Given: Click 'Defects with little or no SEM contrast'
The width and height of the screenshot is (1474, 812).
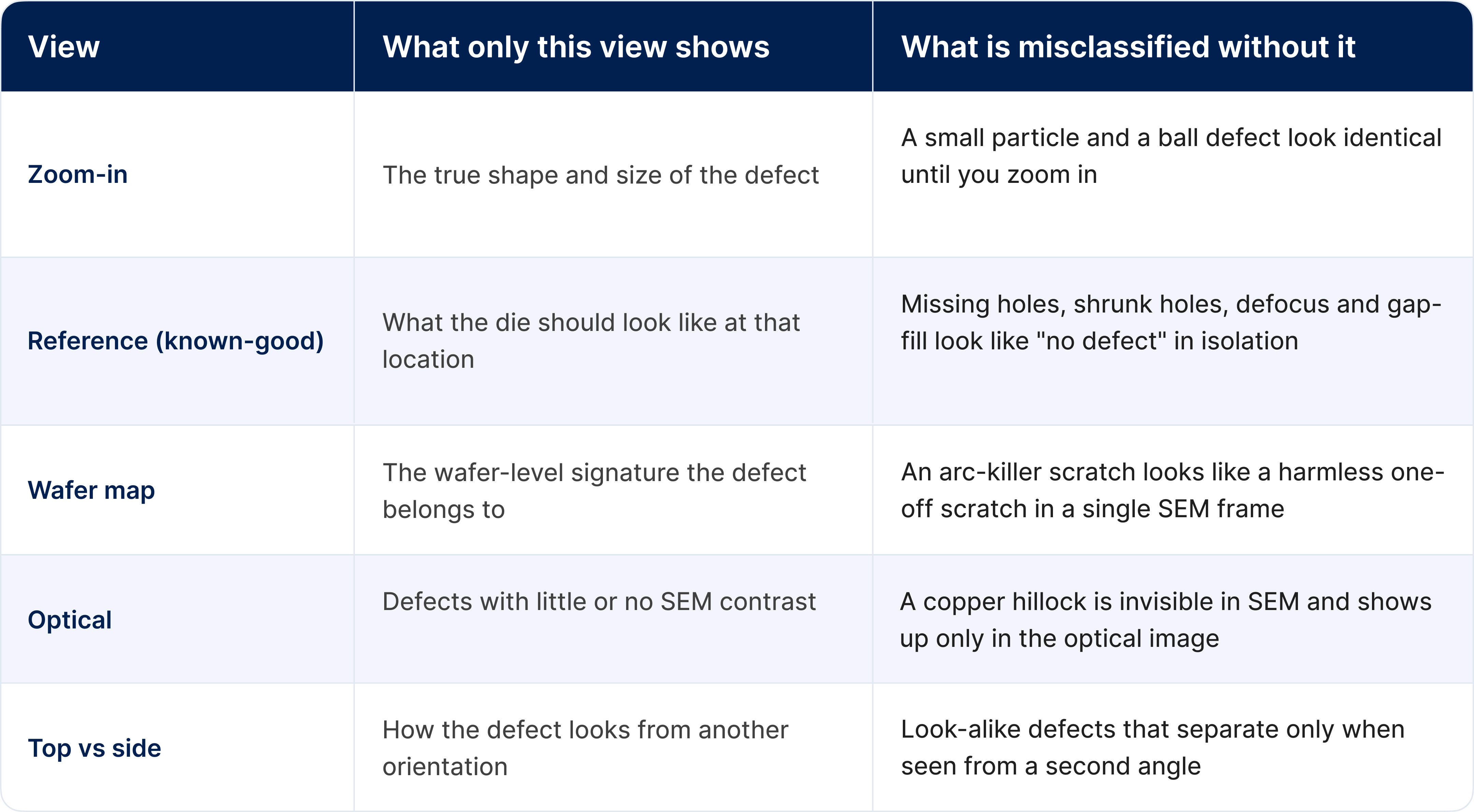Looking at the screenshot, I should [598, 601].
